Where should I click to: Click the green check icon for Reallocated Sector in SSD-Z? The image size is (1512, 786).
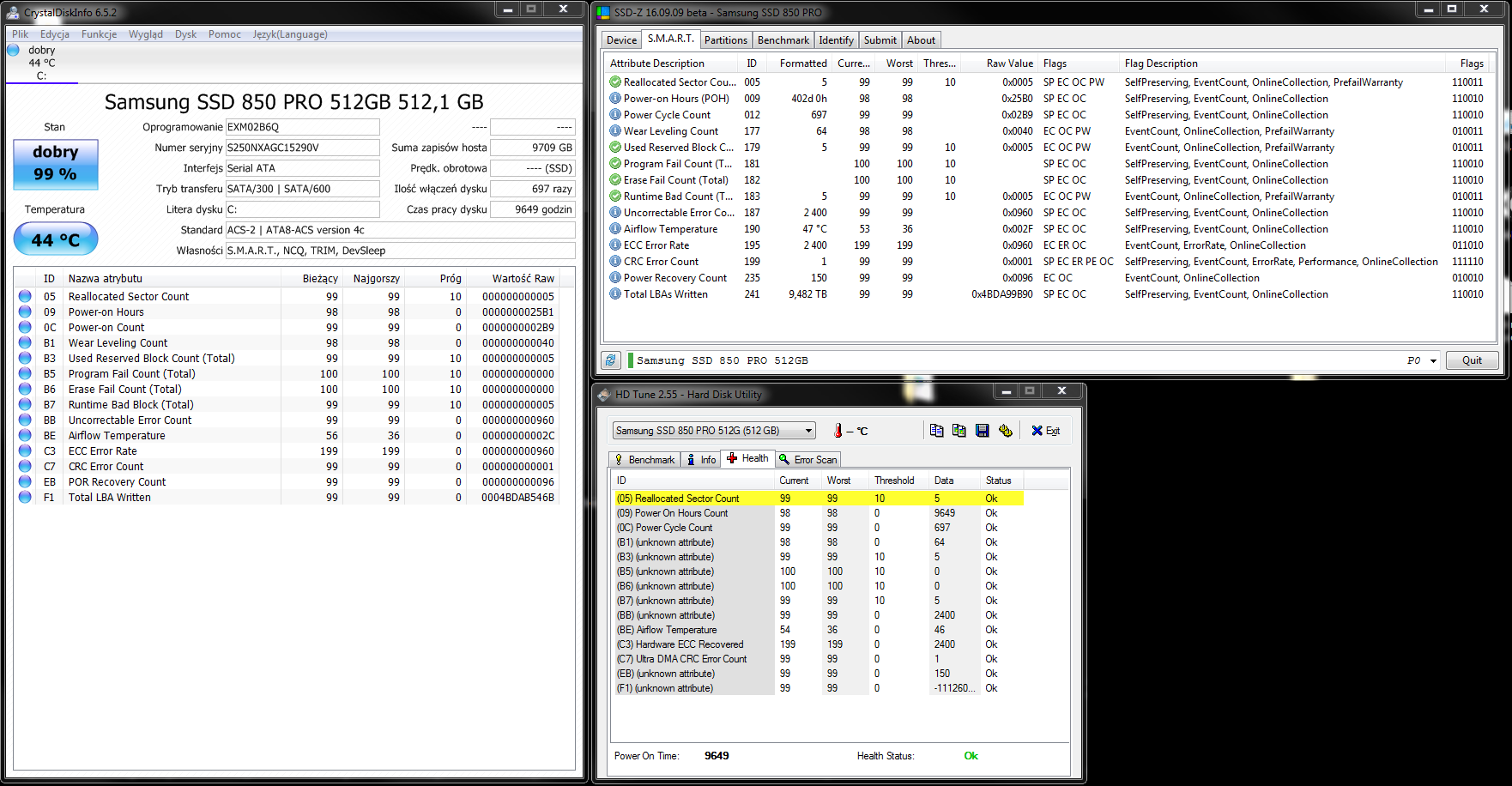tap(615, 82)
